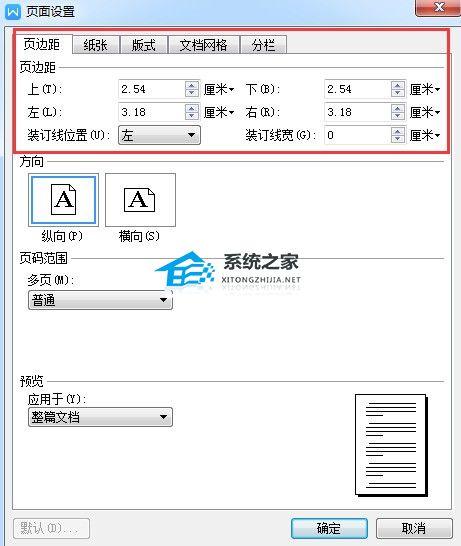Decrease the 下(B) margin with down arrow
The image size is (461, 546).
click(x=398, y=93)
